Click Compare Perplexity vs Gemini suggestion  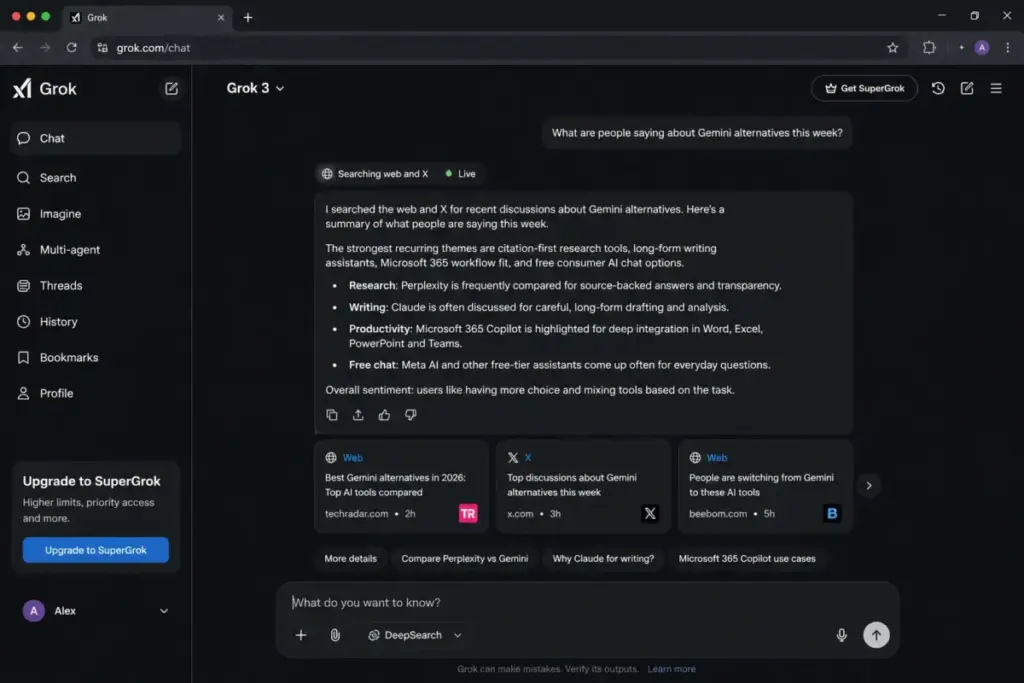click(x=464, y=558)
